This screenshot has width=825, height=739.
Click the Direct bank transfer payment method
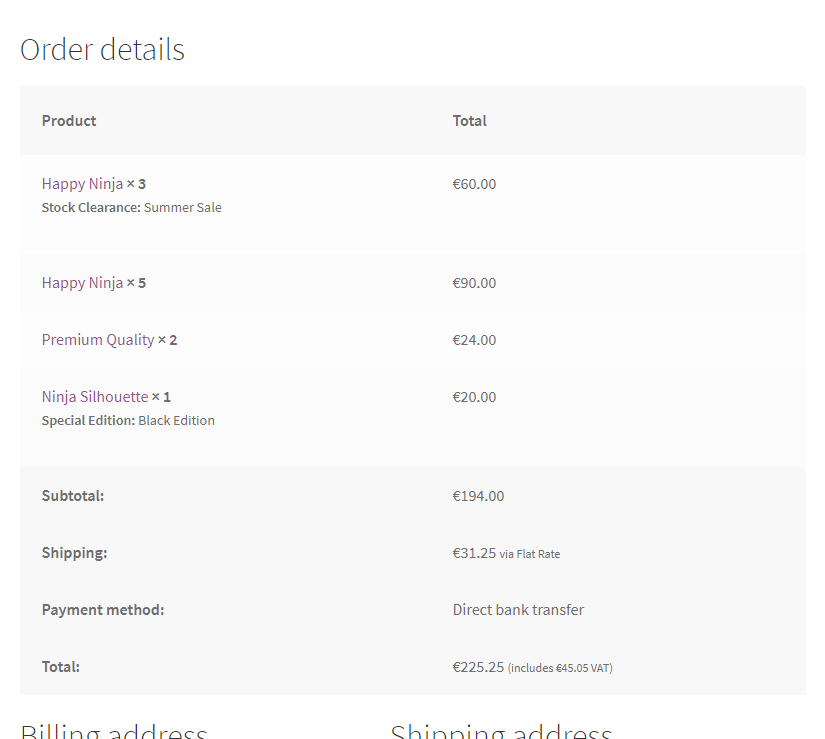click(x=518, y=610)
